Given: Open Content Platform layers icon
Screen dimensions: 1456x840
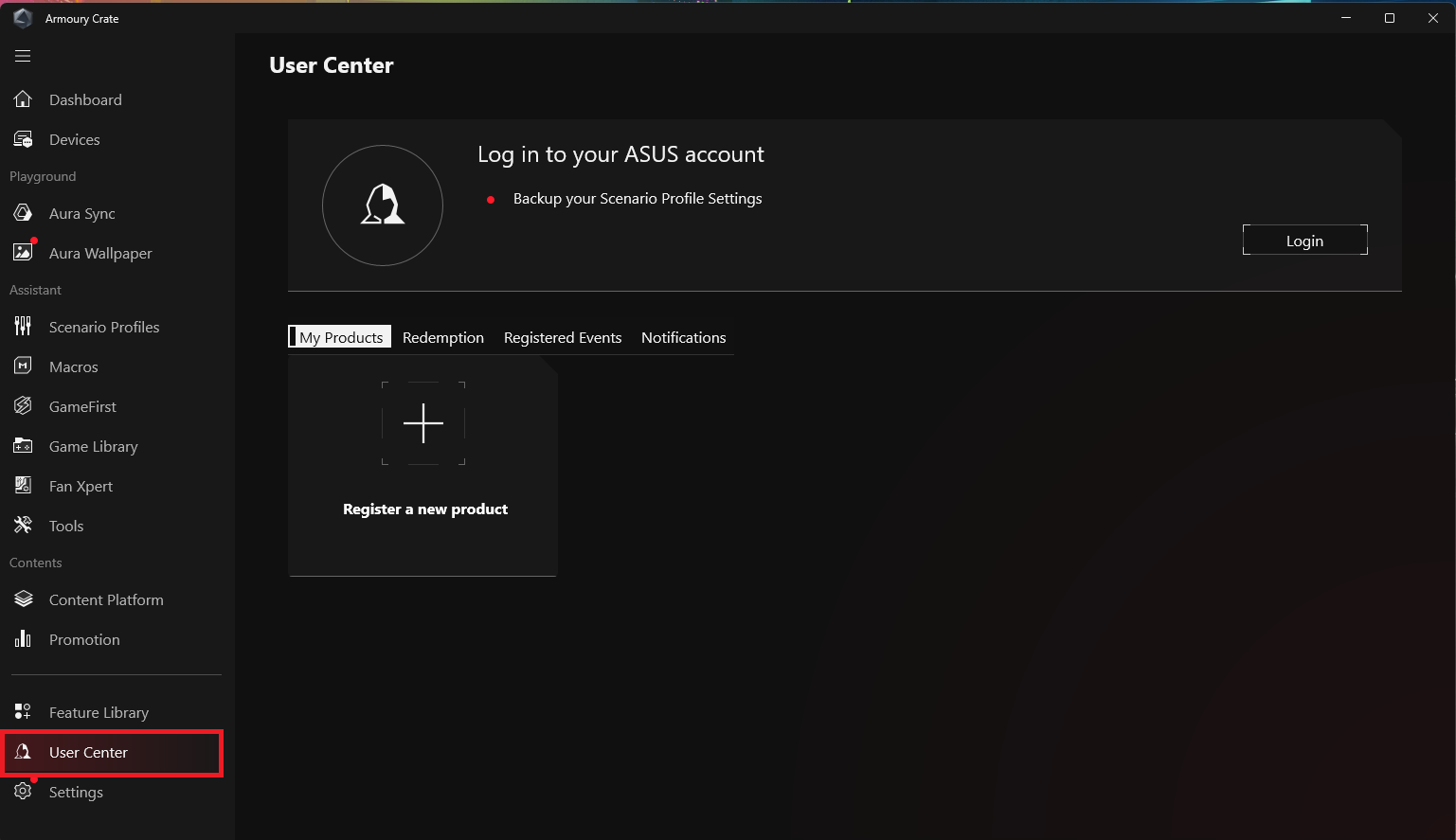Looking at the screenshot, I should point(23,599).
